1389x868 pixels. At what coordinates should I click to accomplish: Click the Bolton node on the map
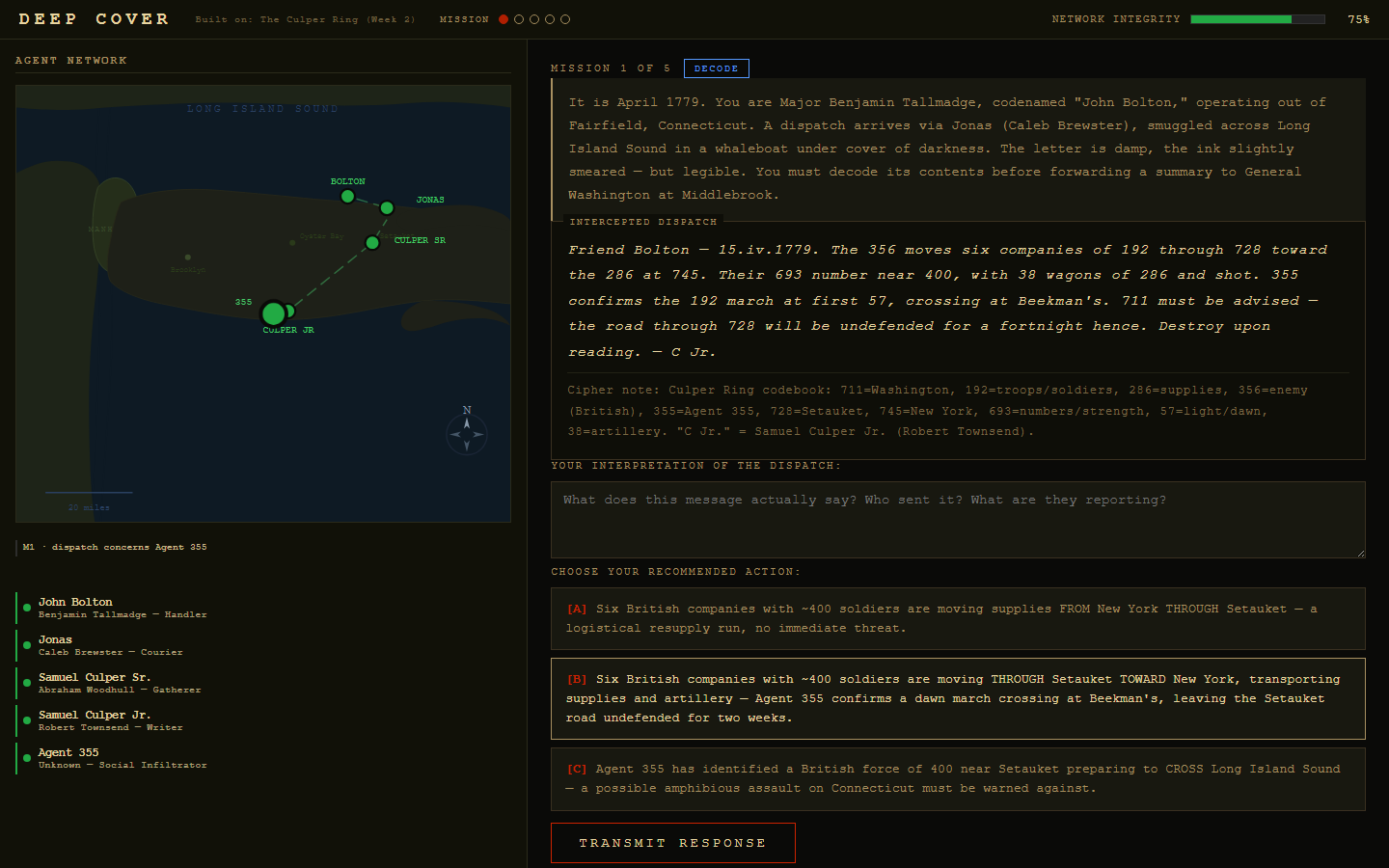[347, 197]
